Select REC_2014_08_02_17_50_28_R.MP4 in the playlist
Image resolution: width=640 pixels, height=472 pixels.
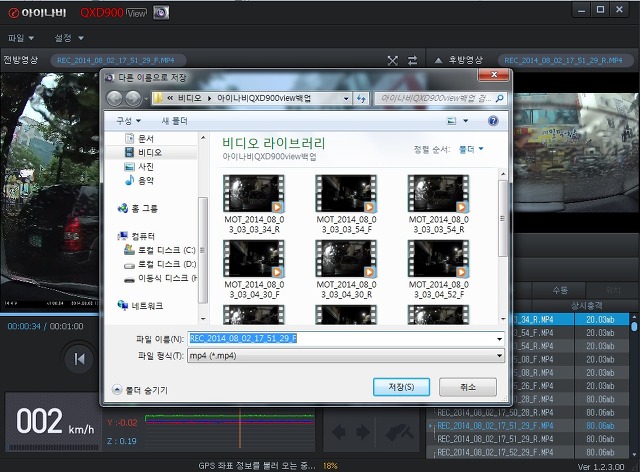pyautogui.click(x=495, y=412)
